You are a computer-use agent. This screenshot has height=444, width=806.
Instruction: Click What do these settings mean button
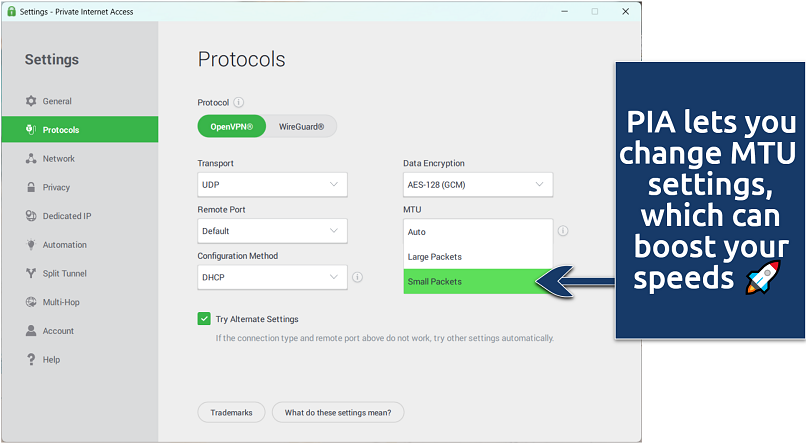click(338, 412)
